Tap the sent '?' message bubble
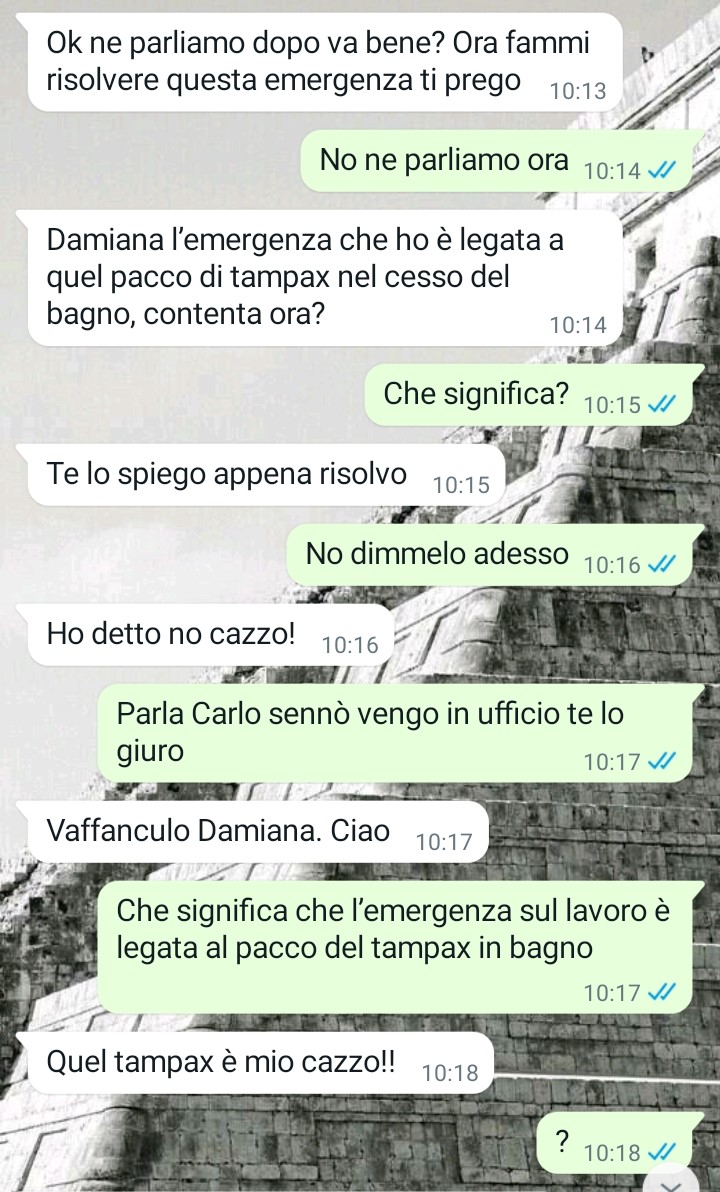The height and width of the screenshot is (1192, 720). pos(620,1143)
